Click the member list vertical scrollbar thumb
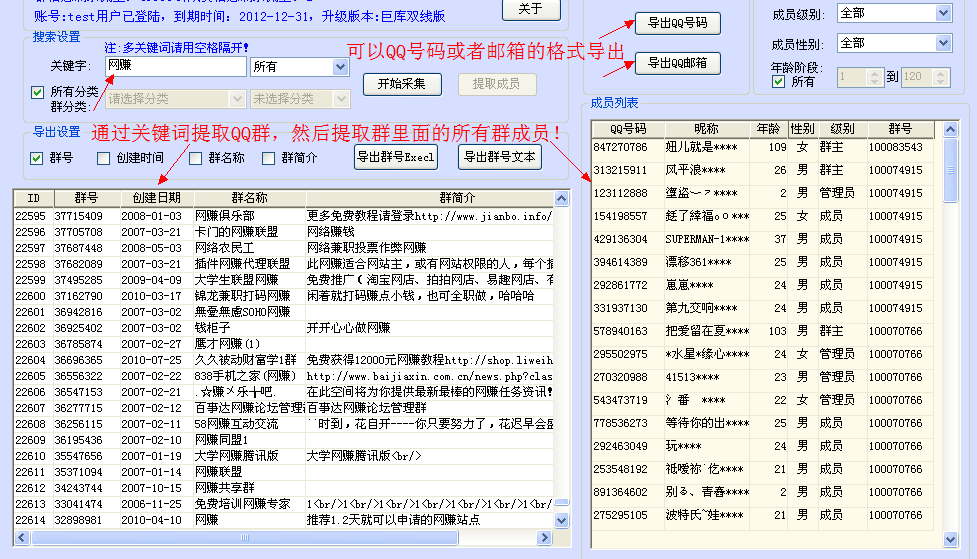The height and width of the screenshot is (559, 977). [x=950, y=170]
